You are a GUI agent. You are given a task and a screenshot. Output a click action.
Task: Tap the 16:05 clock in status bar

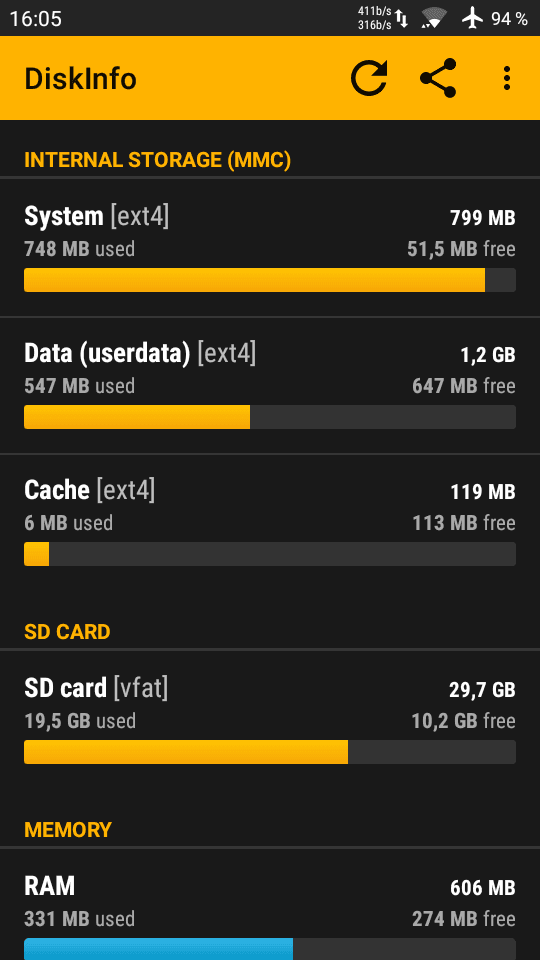point(36,18)
